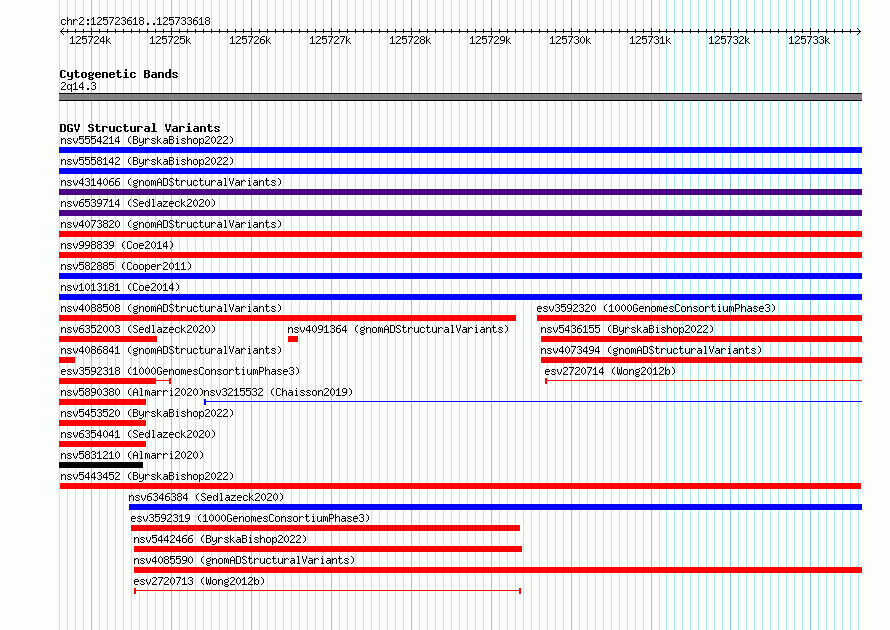The height and width of the screenshot is (630, 890).
Task: Click the 125731k ruler position label
Action: (650, 40)
